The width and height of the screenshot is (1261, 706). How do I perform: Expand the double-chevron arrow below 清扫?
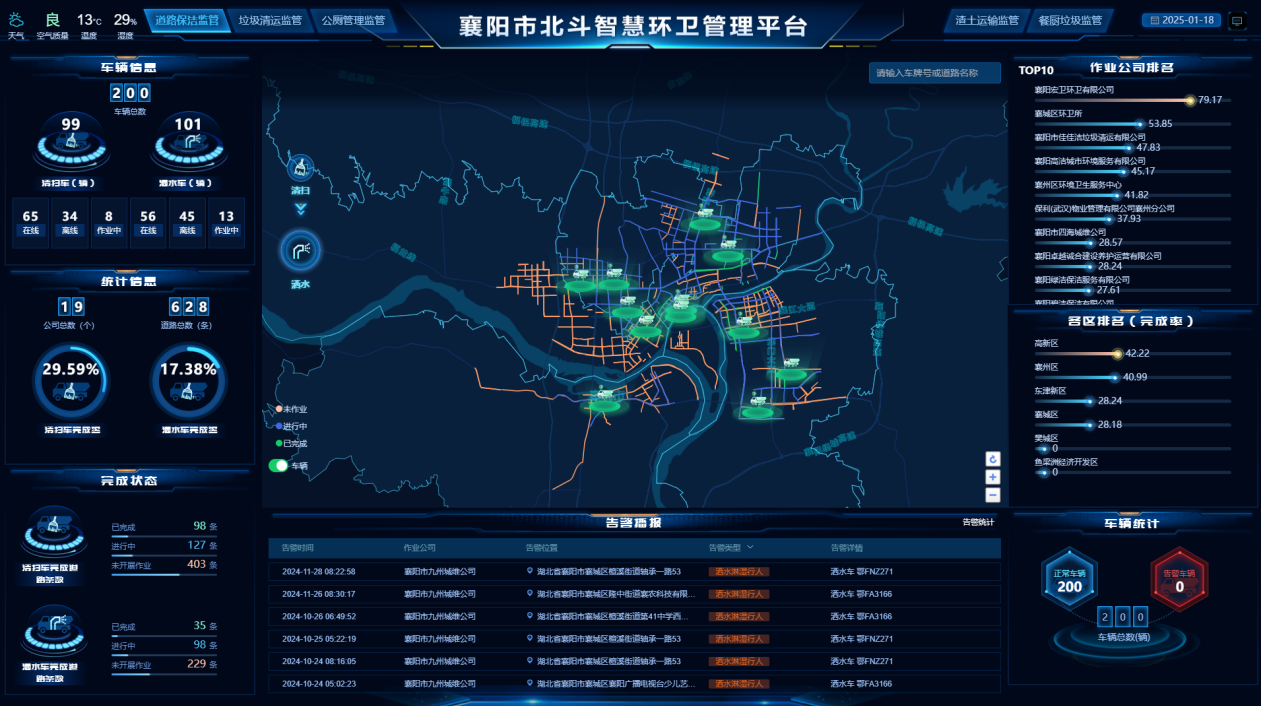300,209
